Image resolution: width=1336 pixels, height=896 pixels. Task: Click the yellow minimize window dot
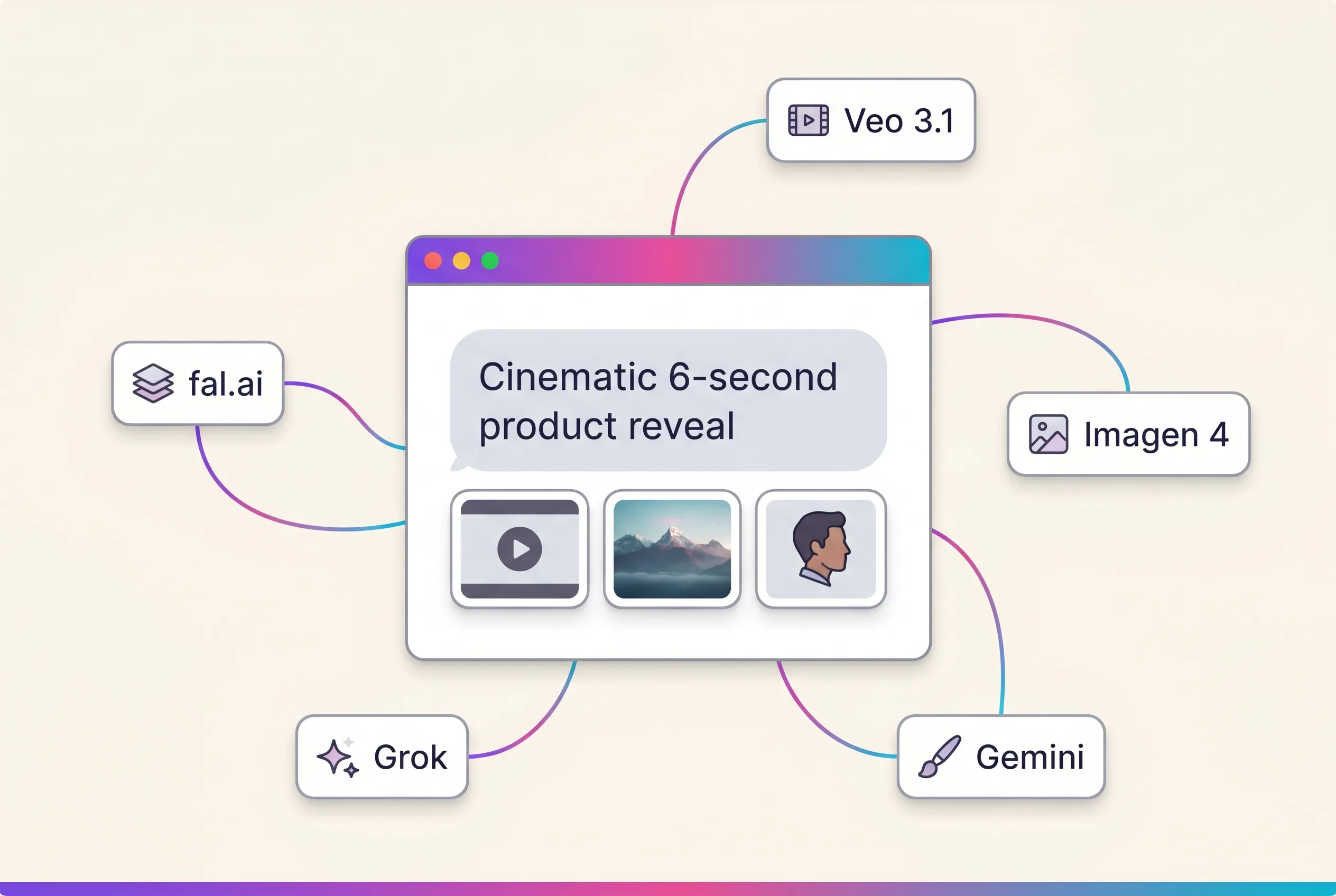[461, 260]
